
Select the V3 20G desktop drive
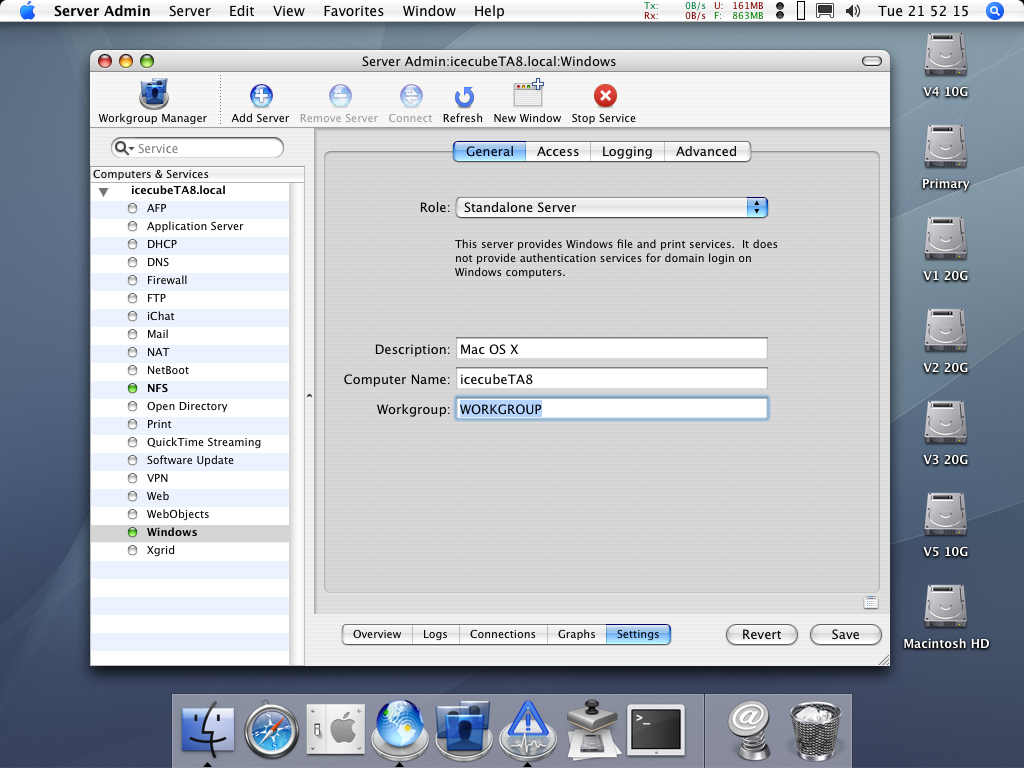click(945, 424)
